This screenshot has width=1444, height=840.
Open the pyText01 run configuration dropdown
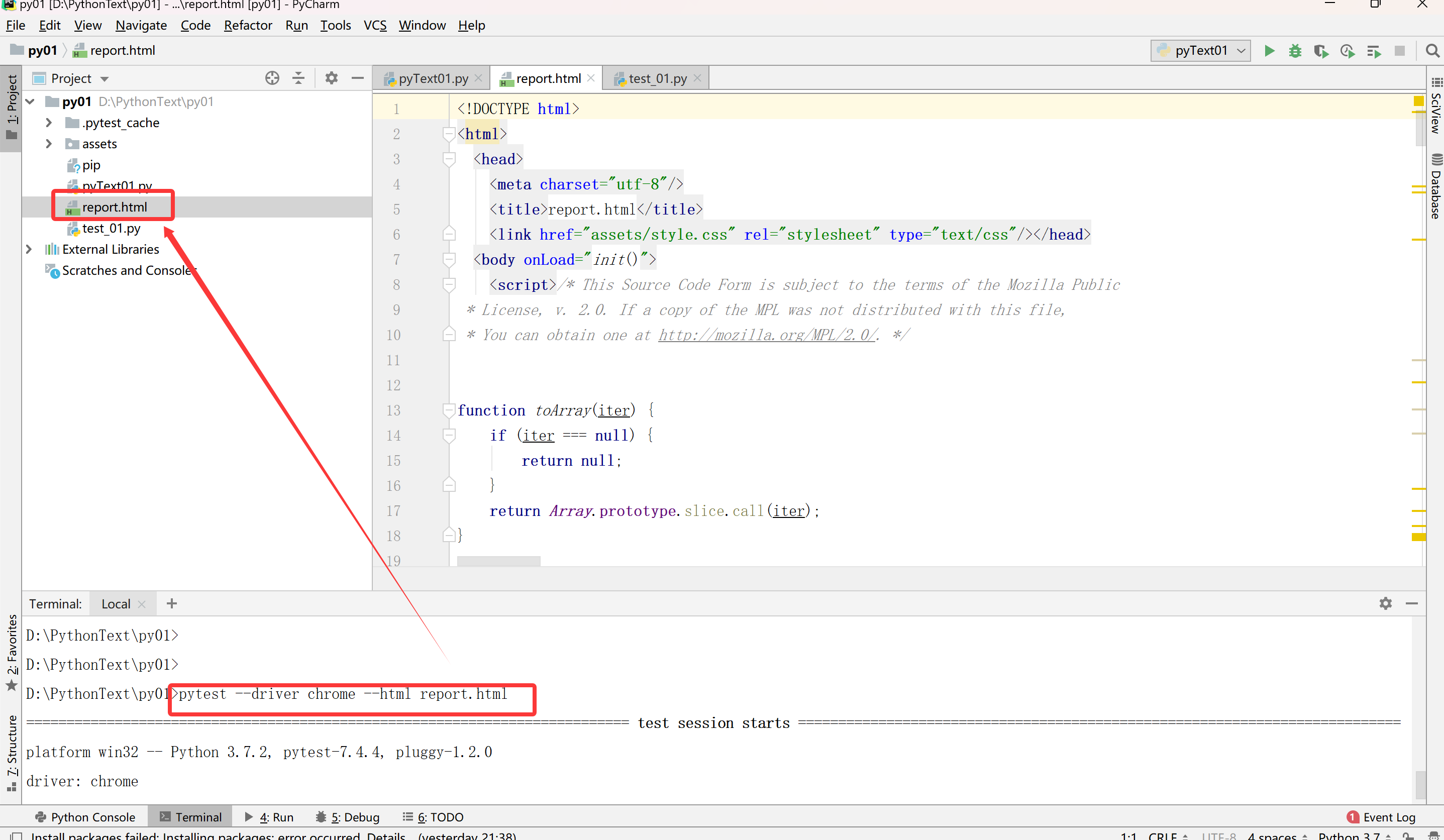(x=1200, y=50)
